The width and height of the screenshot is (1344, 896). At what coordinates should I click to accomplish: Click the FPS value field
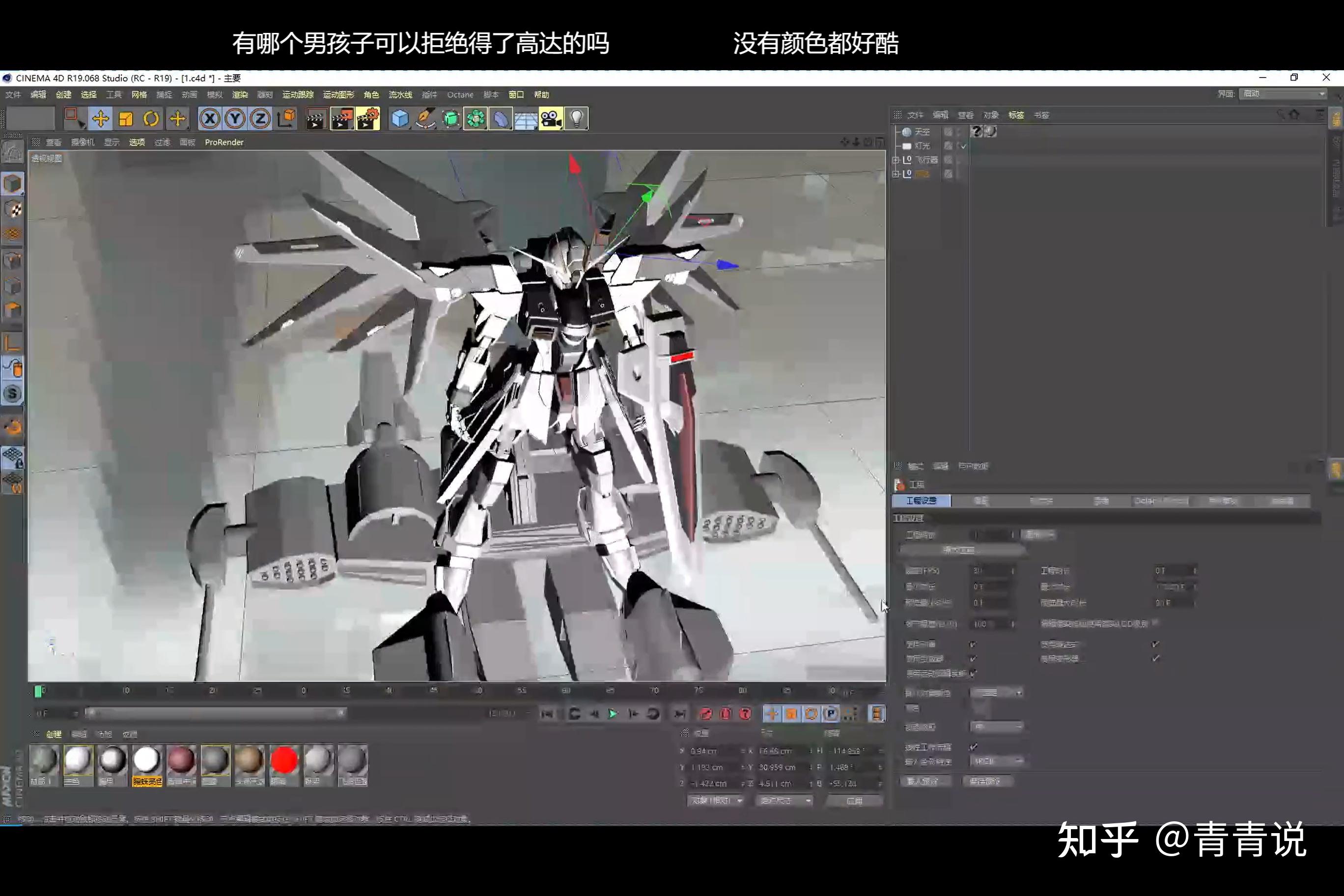pyautogui.click(x=993, y=571)
